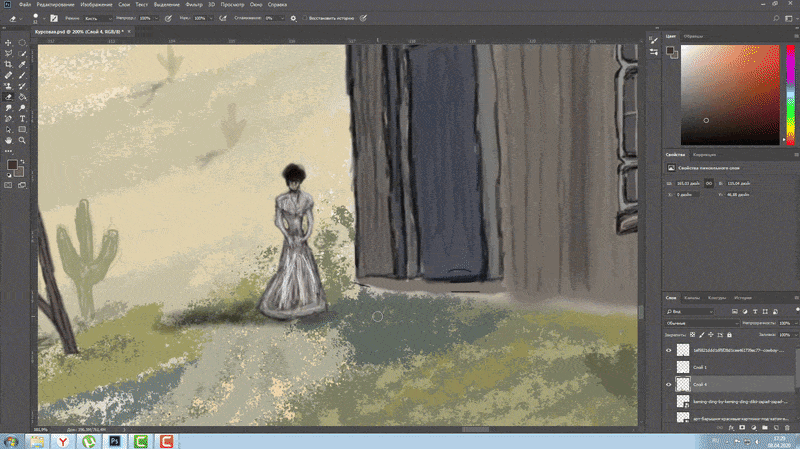Create a new layer

[x=776, y=428]
